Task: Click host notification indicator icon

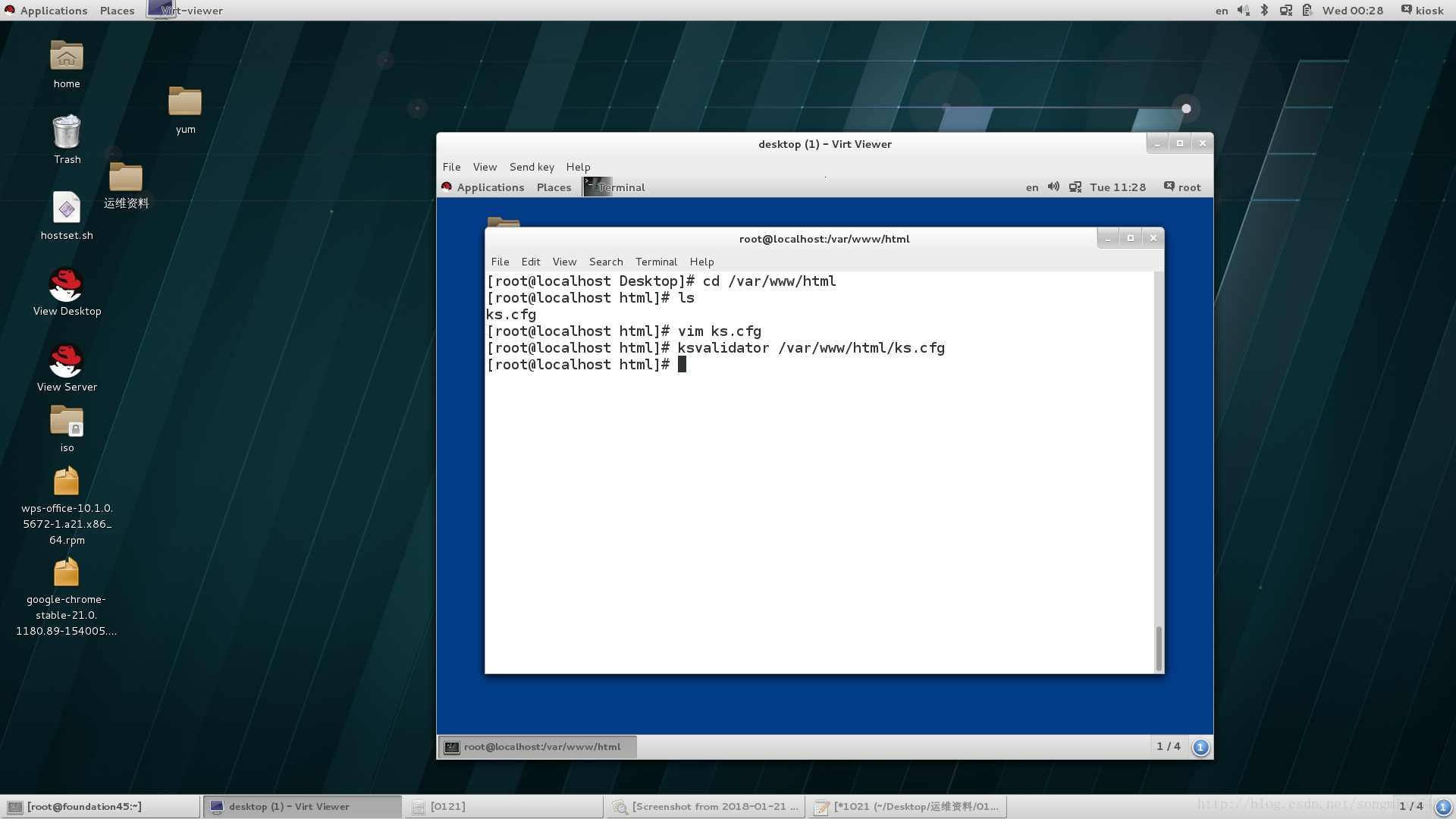Action: (x=1443, y=807)
